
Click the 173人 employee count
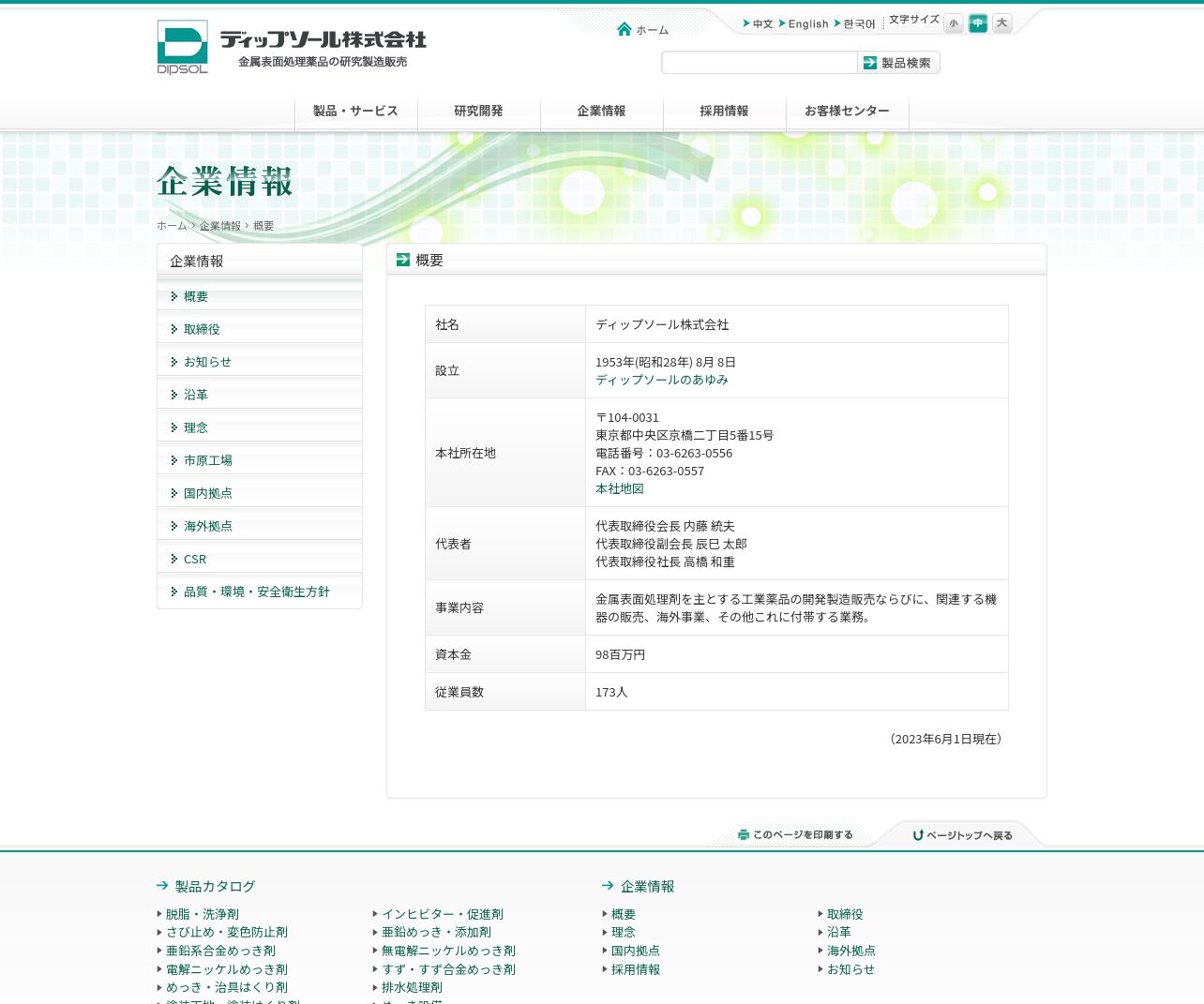611,692
